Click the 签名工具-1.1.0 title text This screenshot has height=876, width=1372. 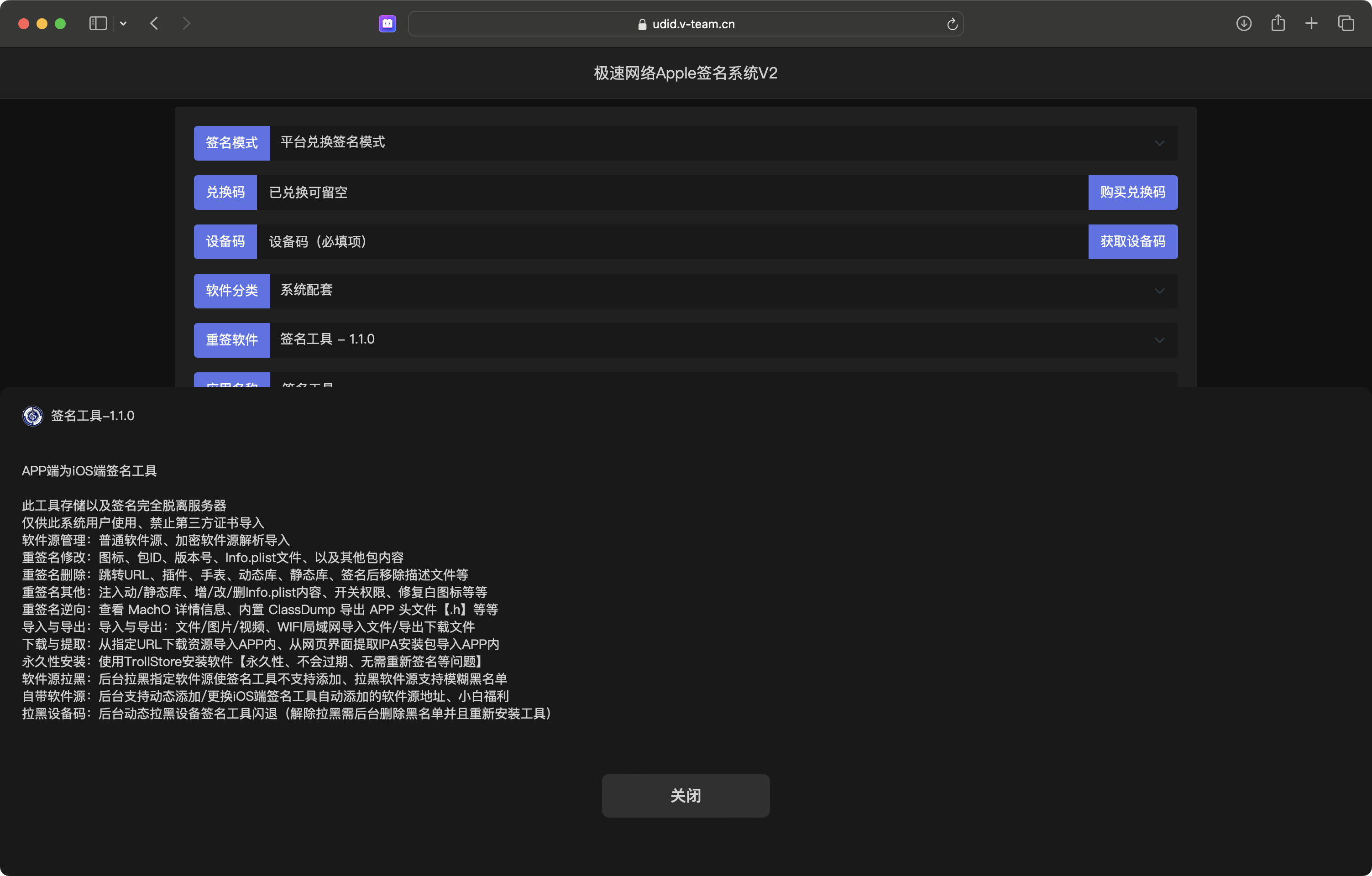93,416
